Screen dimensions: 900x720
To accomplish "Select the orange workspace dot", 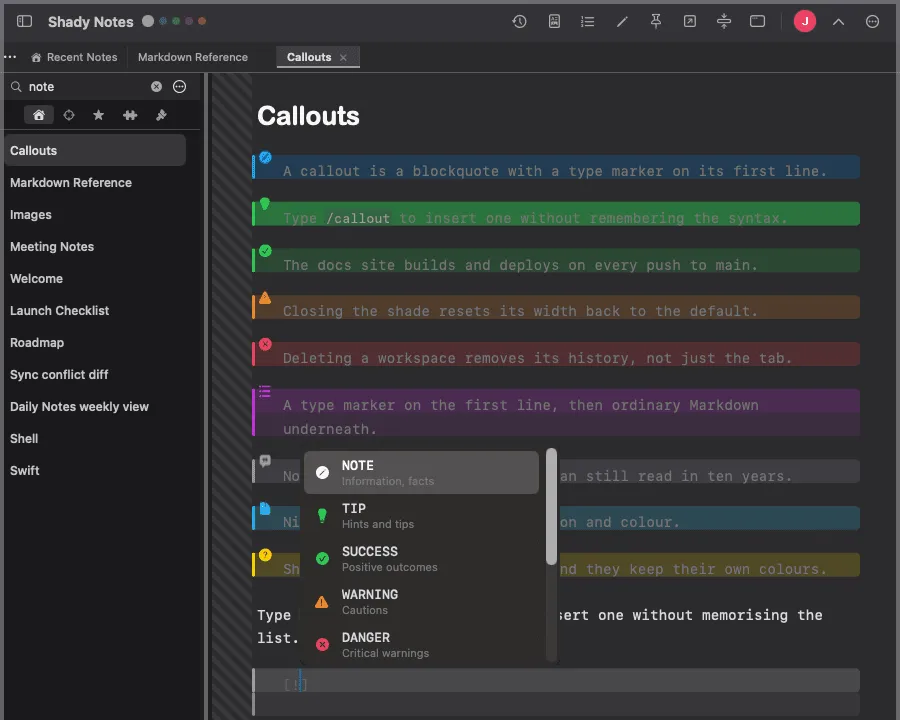I will point(202,21).
